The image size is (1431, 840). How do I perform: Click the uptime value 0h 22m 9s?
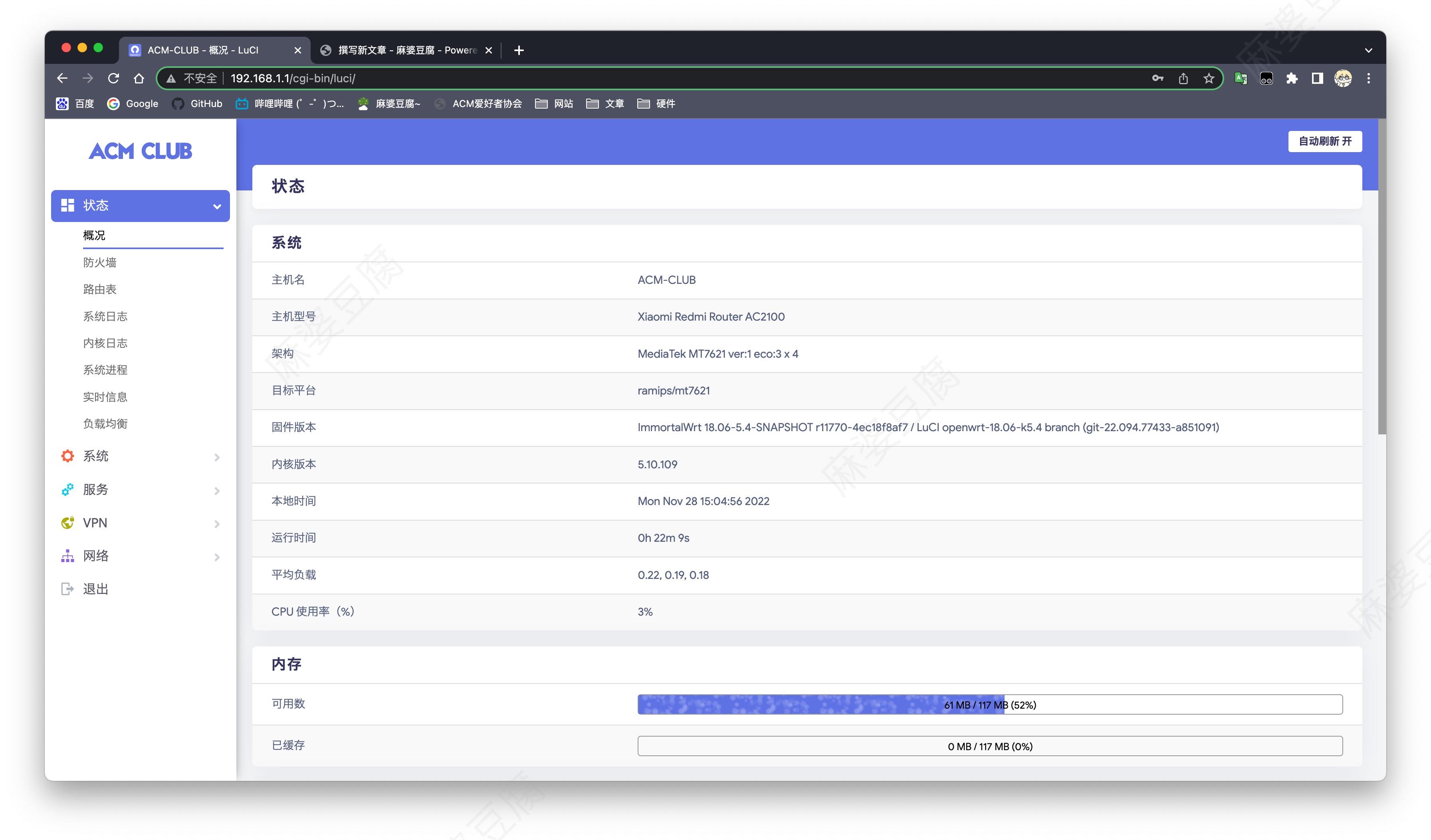point(663,538)
